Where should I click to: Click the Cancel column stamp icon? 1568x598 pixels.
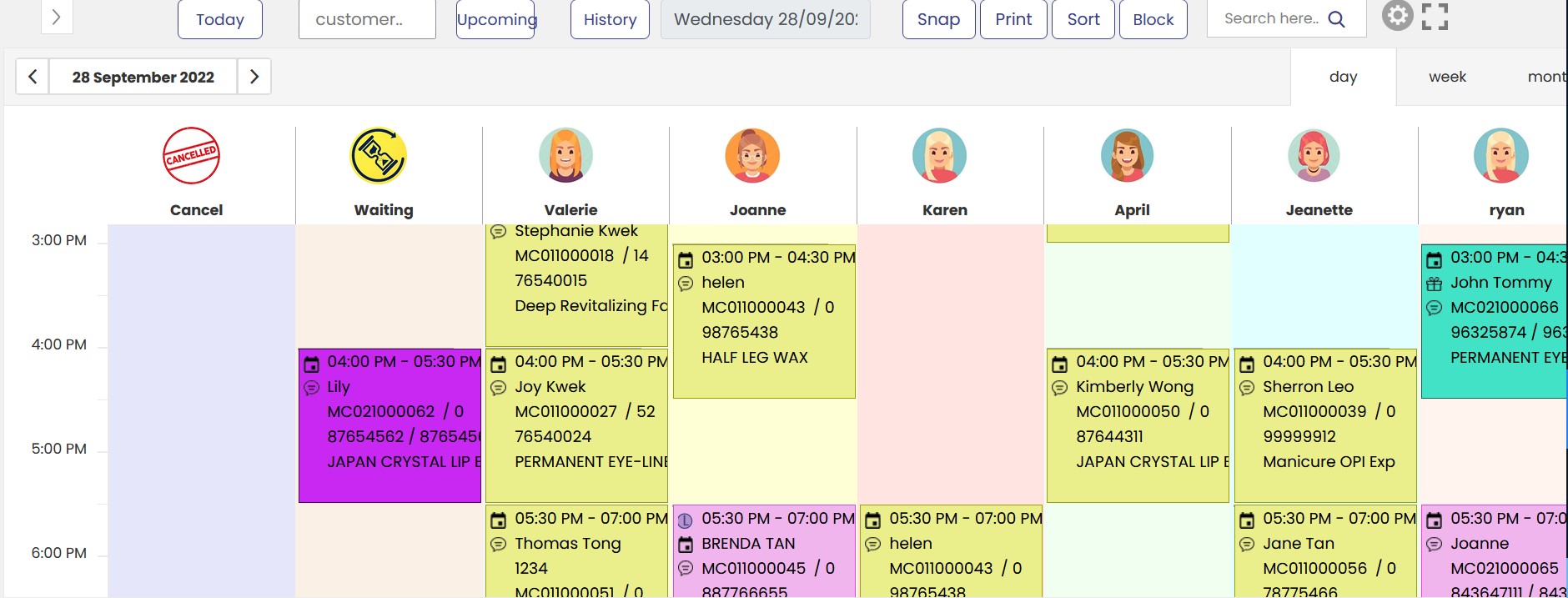191,156
